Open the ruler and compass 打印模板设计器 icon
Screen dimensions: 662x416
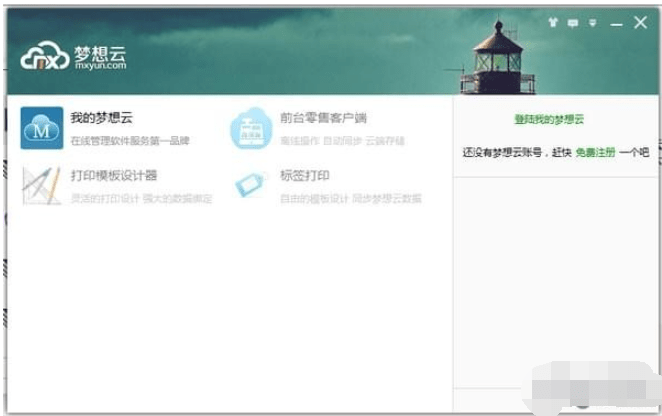click(41, 186)
